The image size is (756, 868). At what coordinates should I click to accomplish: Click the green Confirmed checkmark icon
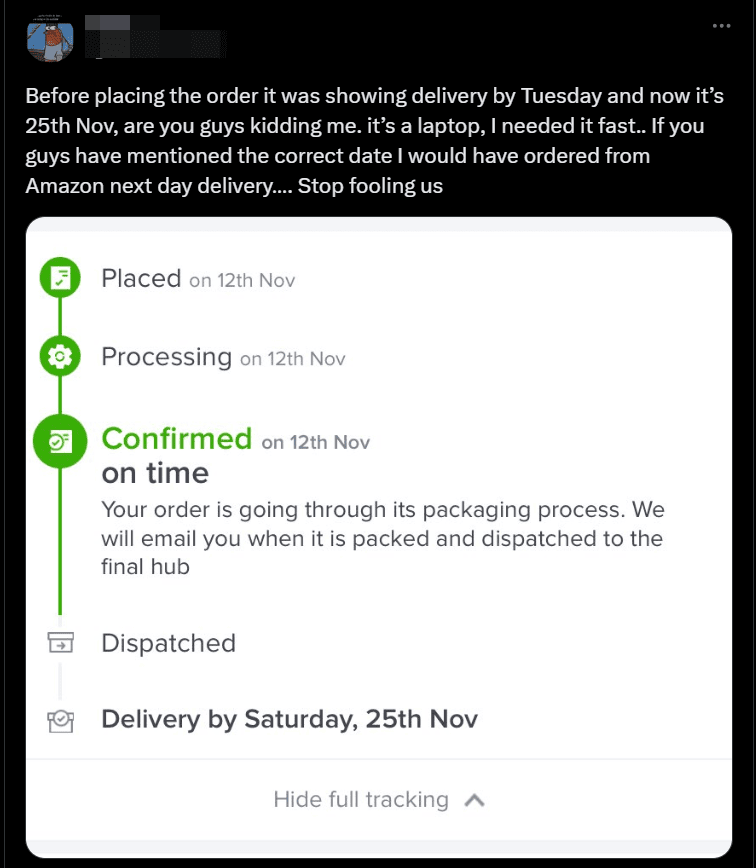[x=61, y=440]
